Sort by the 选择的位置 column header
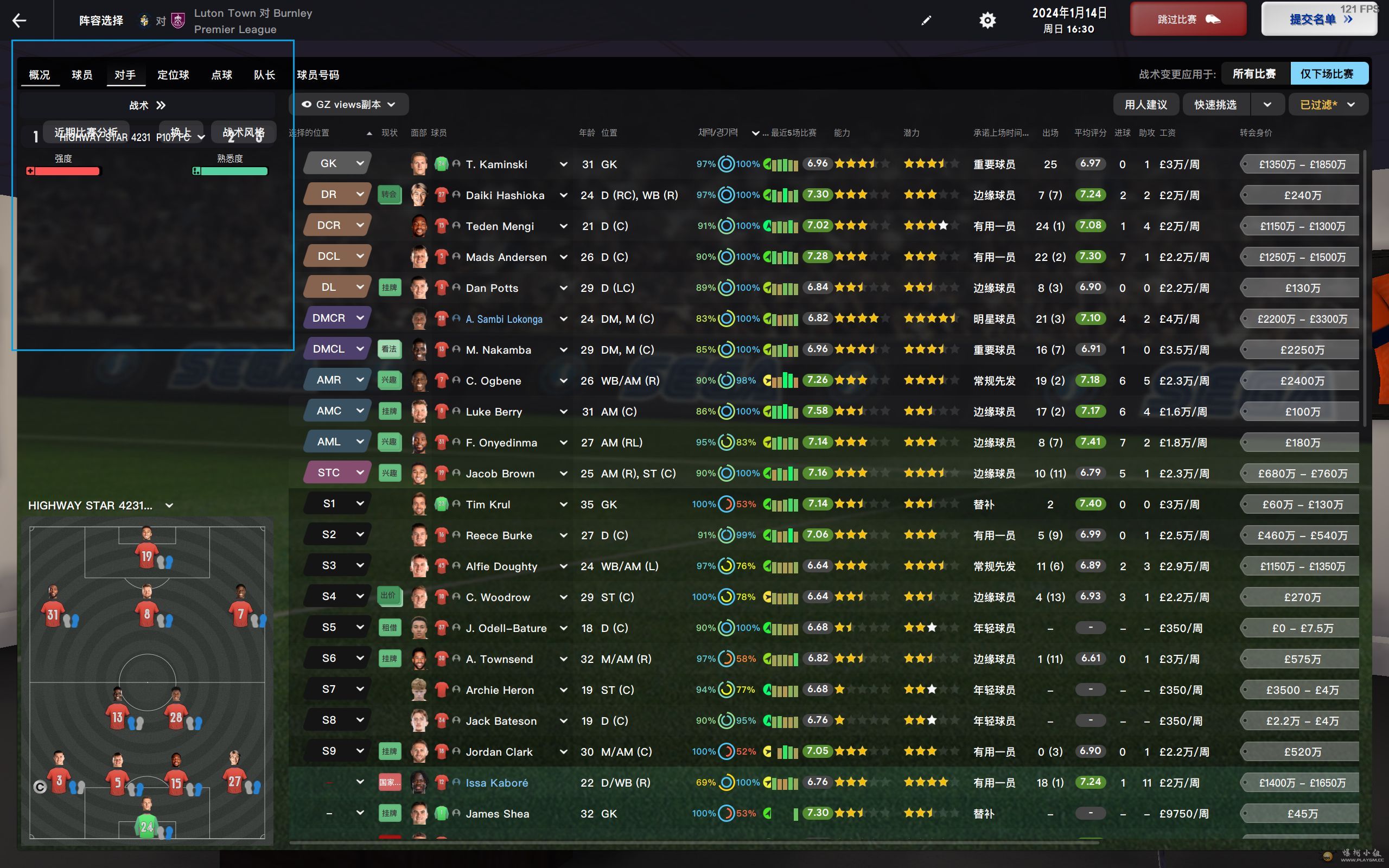 pos(309,133)
